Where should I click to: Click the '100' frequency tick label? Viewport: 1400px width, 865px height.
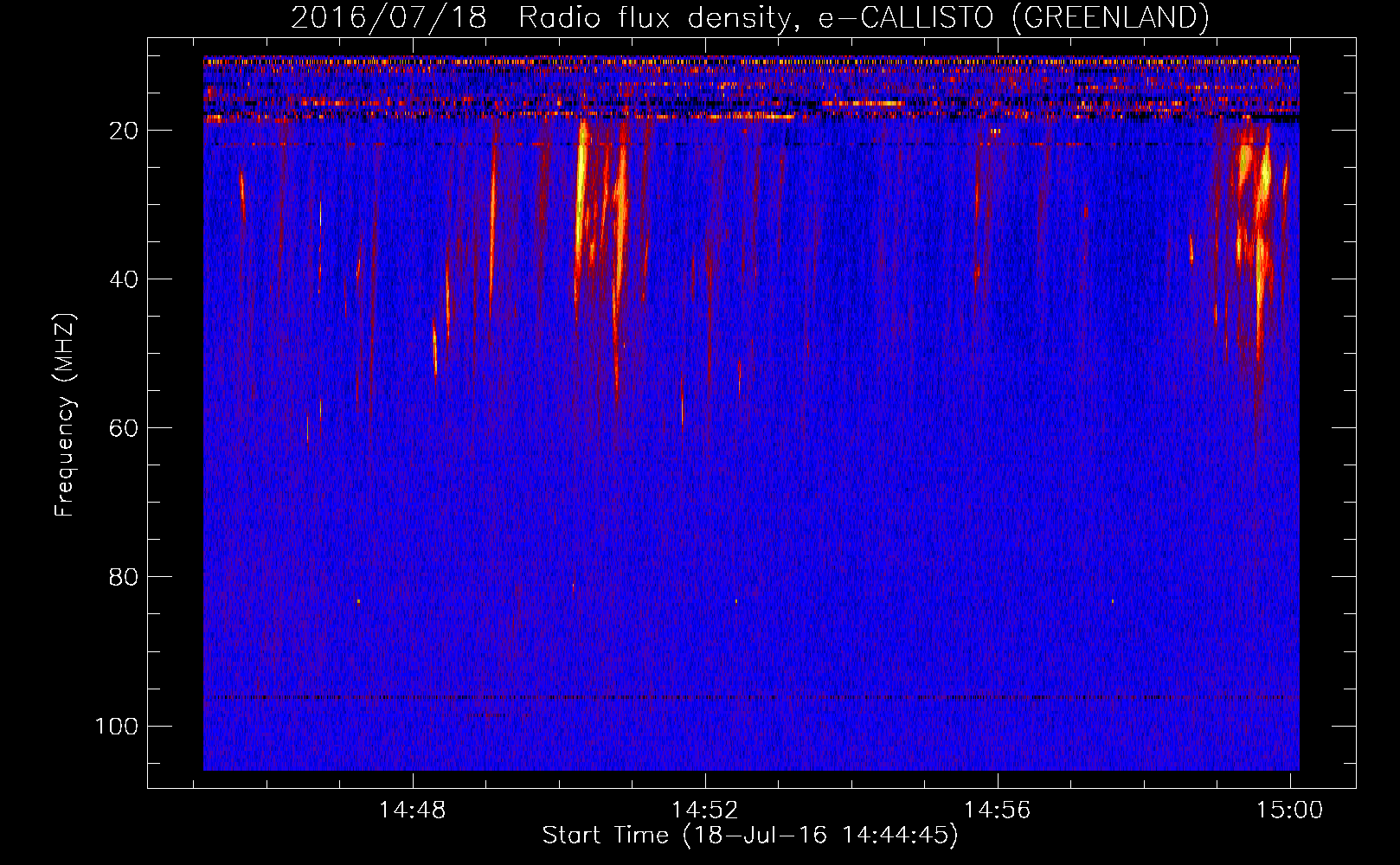(x=117, y=726)
